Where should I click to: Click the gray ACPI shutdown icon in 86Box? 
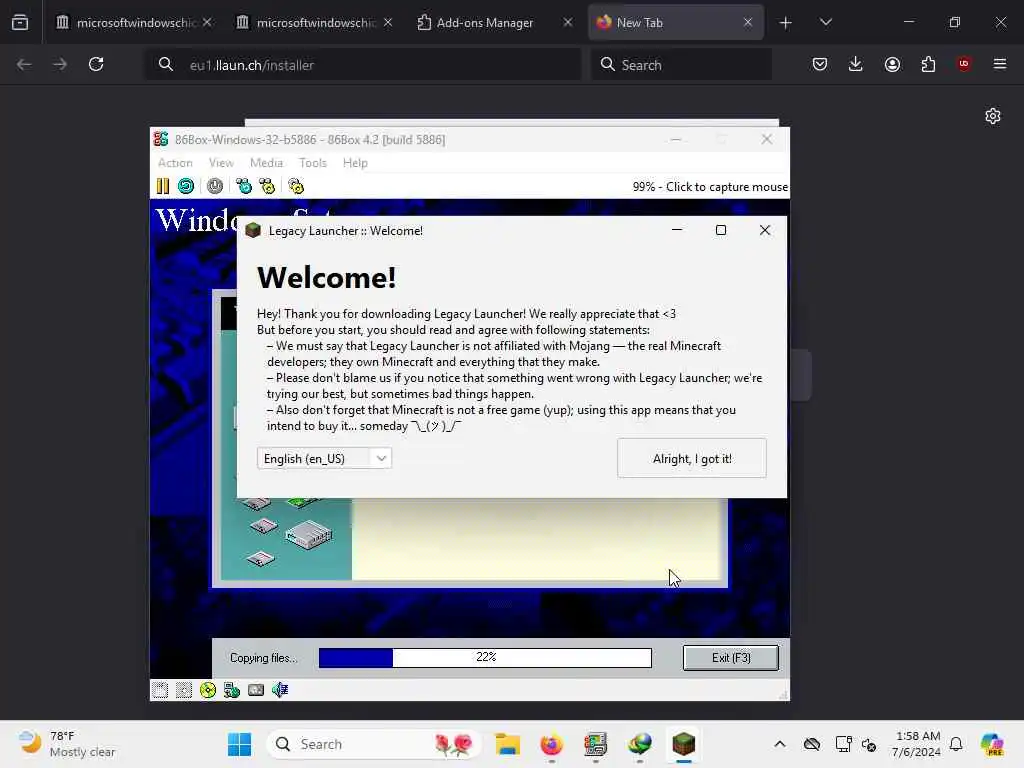click(215, 187)
